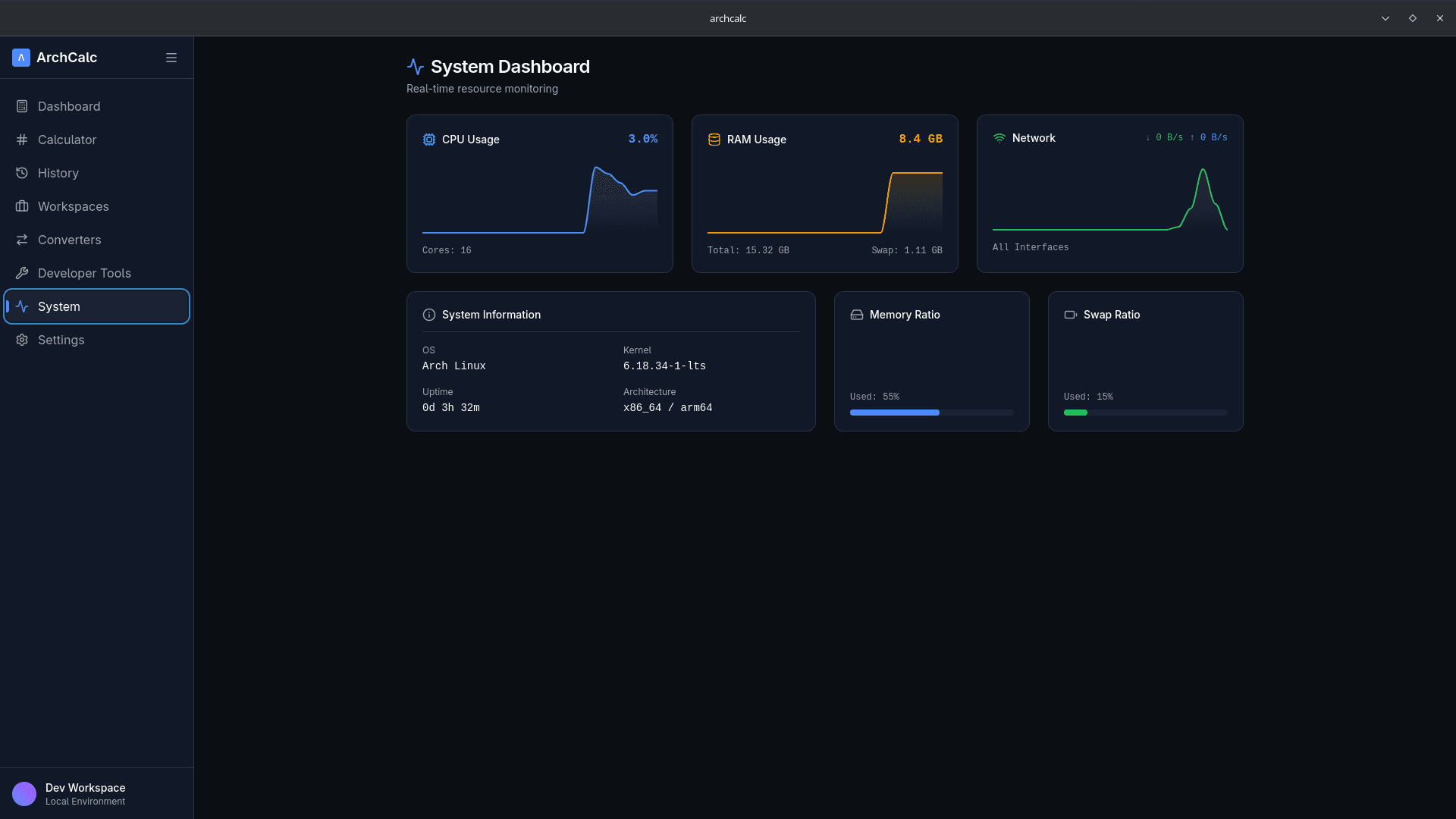The width and height of the screenshot is (1456, 819).
Task: Click the Swap: 1.11 GB text
Action: [907, 250]
